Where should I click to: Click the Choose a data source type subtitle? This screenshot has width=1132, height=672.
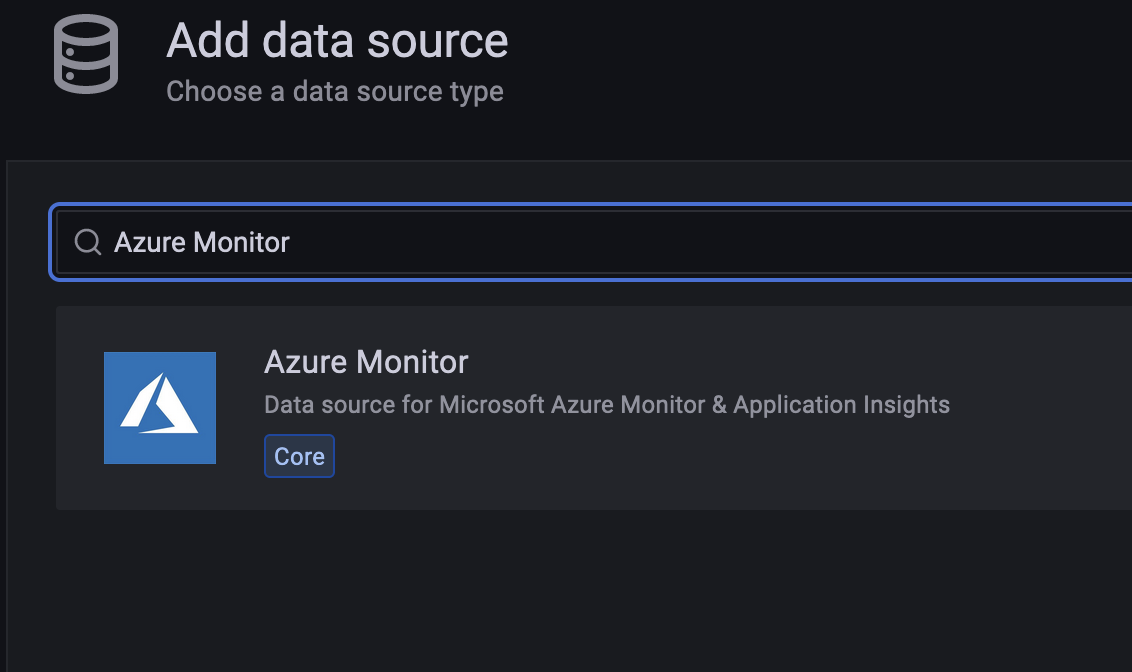coord(335,92)
